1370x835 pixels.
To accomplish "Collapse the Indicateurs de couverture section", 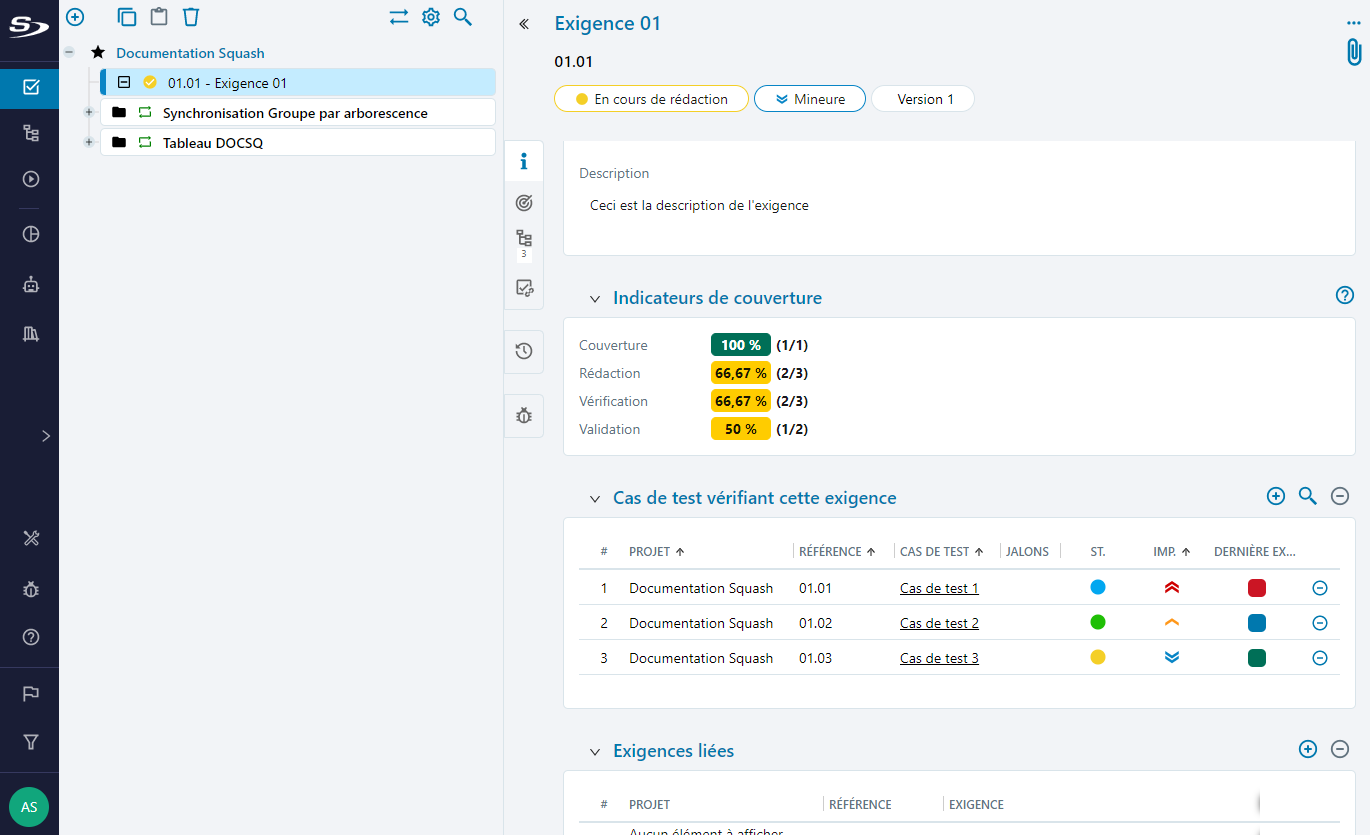I will [595, 299].
